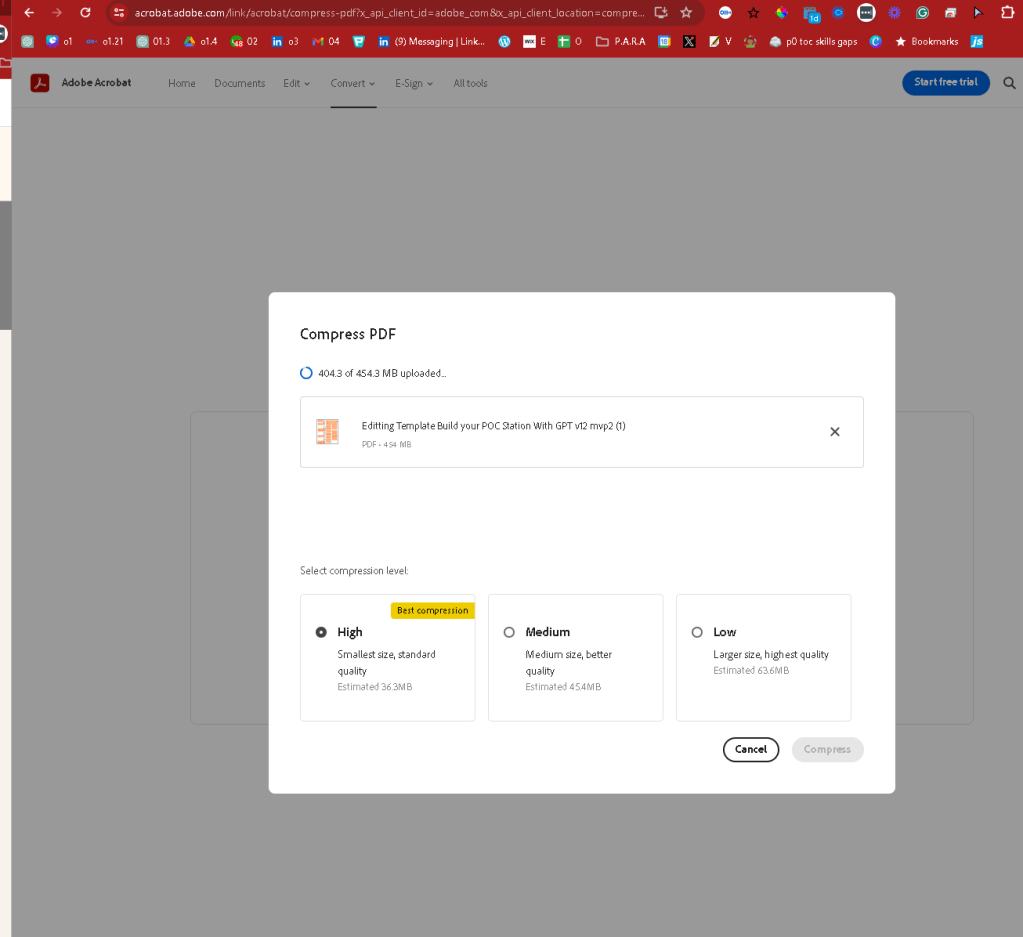Viewport: 1023px width, 937px height.
Task: Click the install app icon in address bar
Action: coord(661,12)
